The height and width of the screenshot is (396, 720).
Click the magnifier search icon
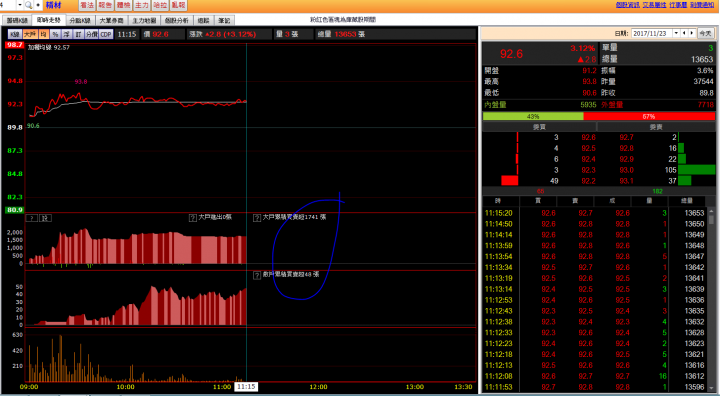pyautogui.click(x=28, y=5)
